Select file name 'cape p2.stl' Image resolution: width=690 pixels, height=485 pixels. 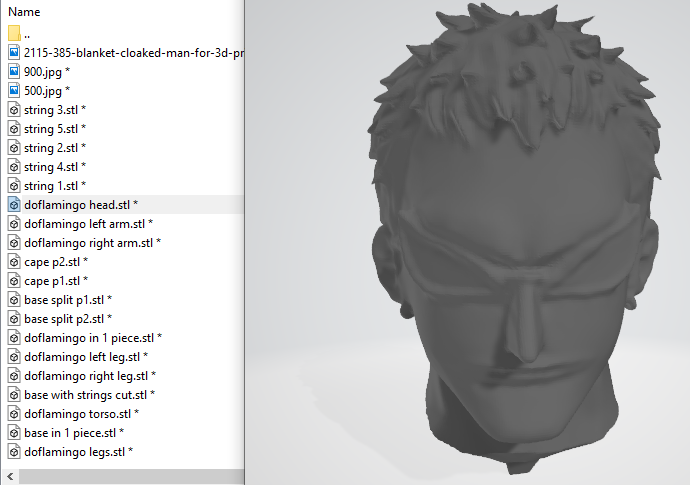tap(52, 262)
